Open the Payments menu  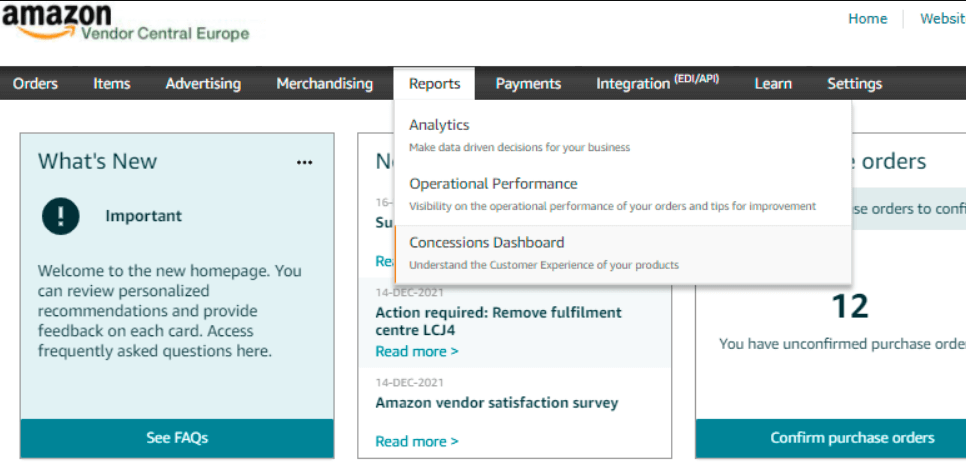click(x=528, y=84)
